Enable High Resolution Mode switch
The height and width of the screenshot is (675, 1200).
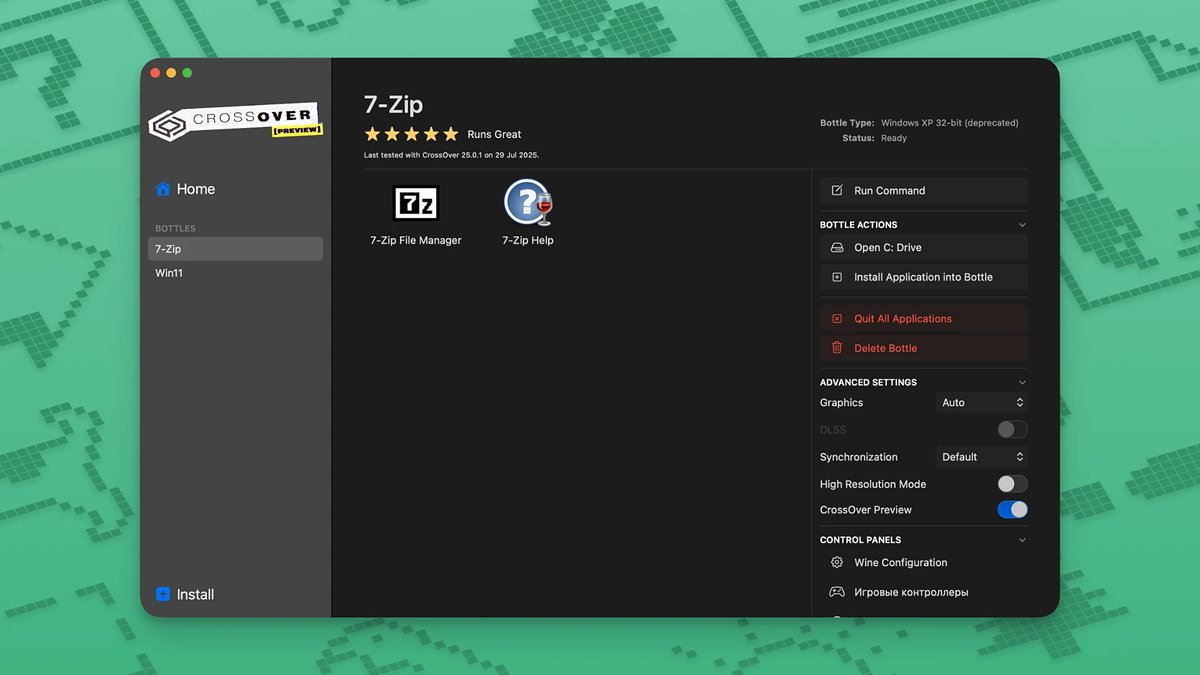[1012, 484]
